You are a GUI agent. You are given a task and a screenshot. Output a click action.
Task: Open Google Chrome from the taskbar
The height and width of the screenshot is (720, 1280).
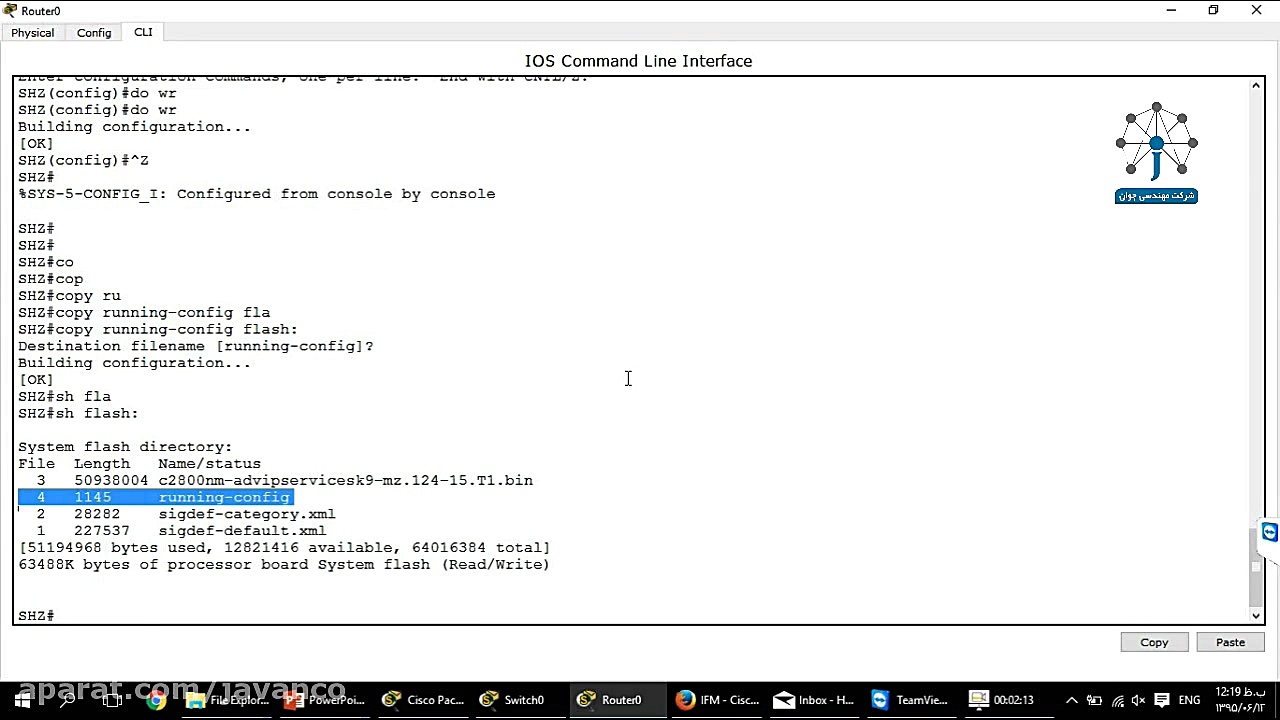pyautogui.click(x=156, y=700)
